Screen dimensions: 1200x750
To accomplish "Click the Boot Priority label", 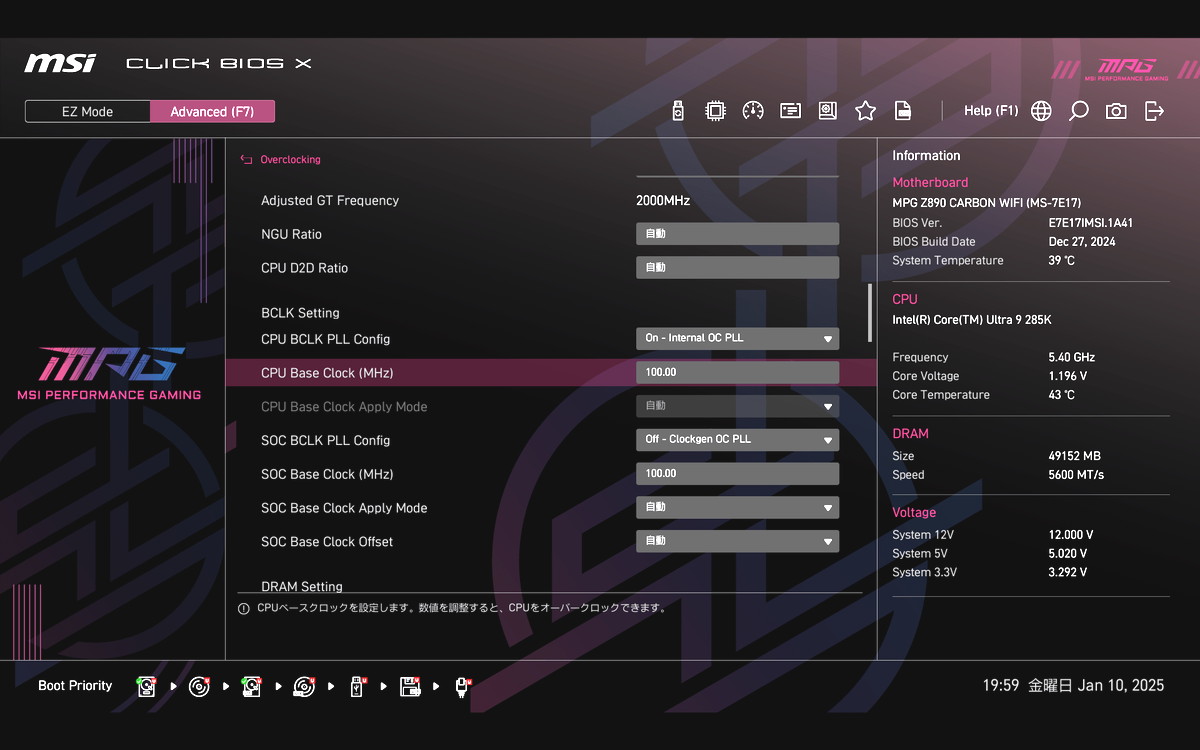I will click(75, 686).
